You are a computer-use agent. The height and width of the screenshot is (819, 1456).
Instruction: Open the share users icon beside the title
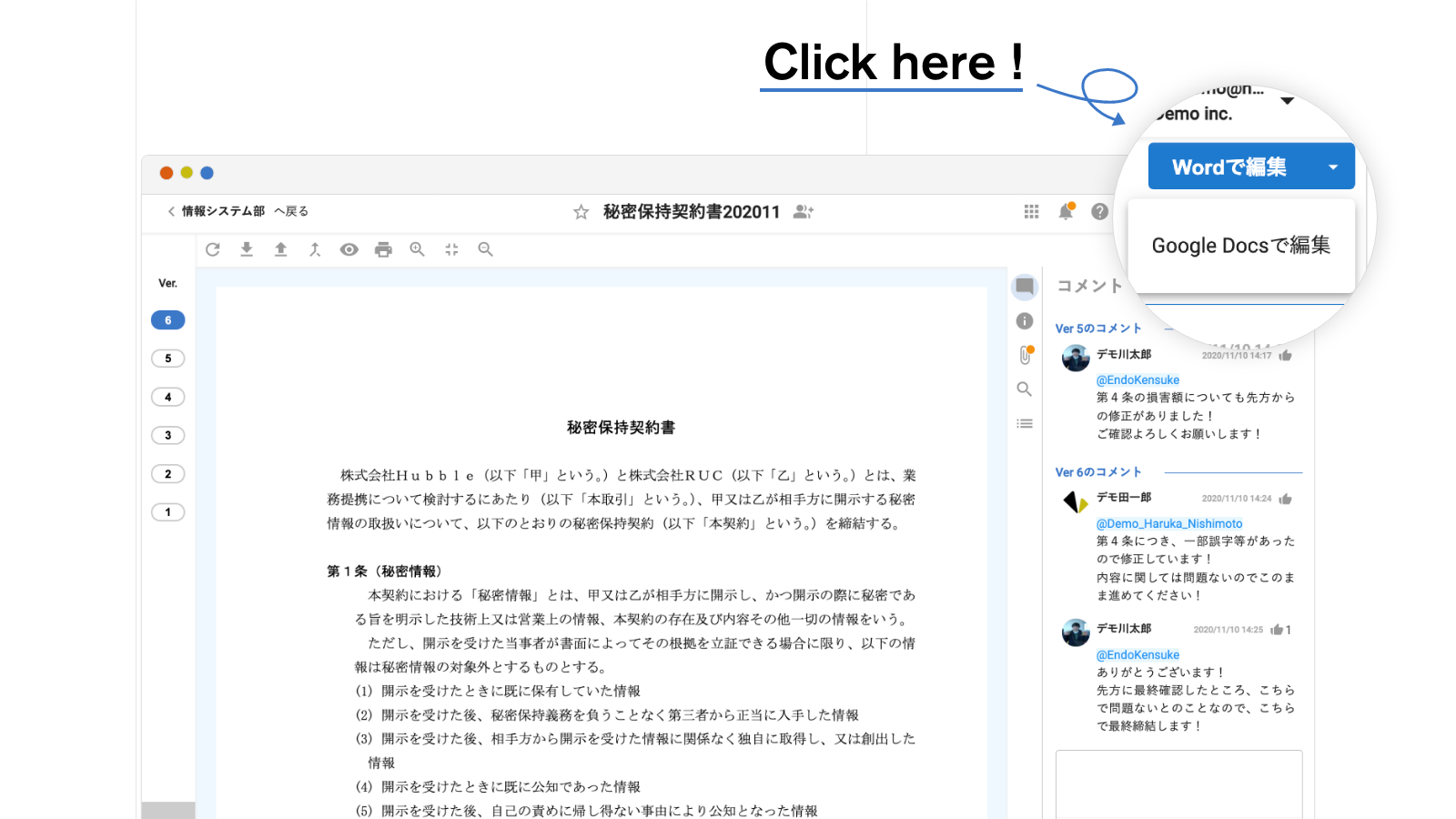coord(804,211)
